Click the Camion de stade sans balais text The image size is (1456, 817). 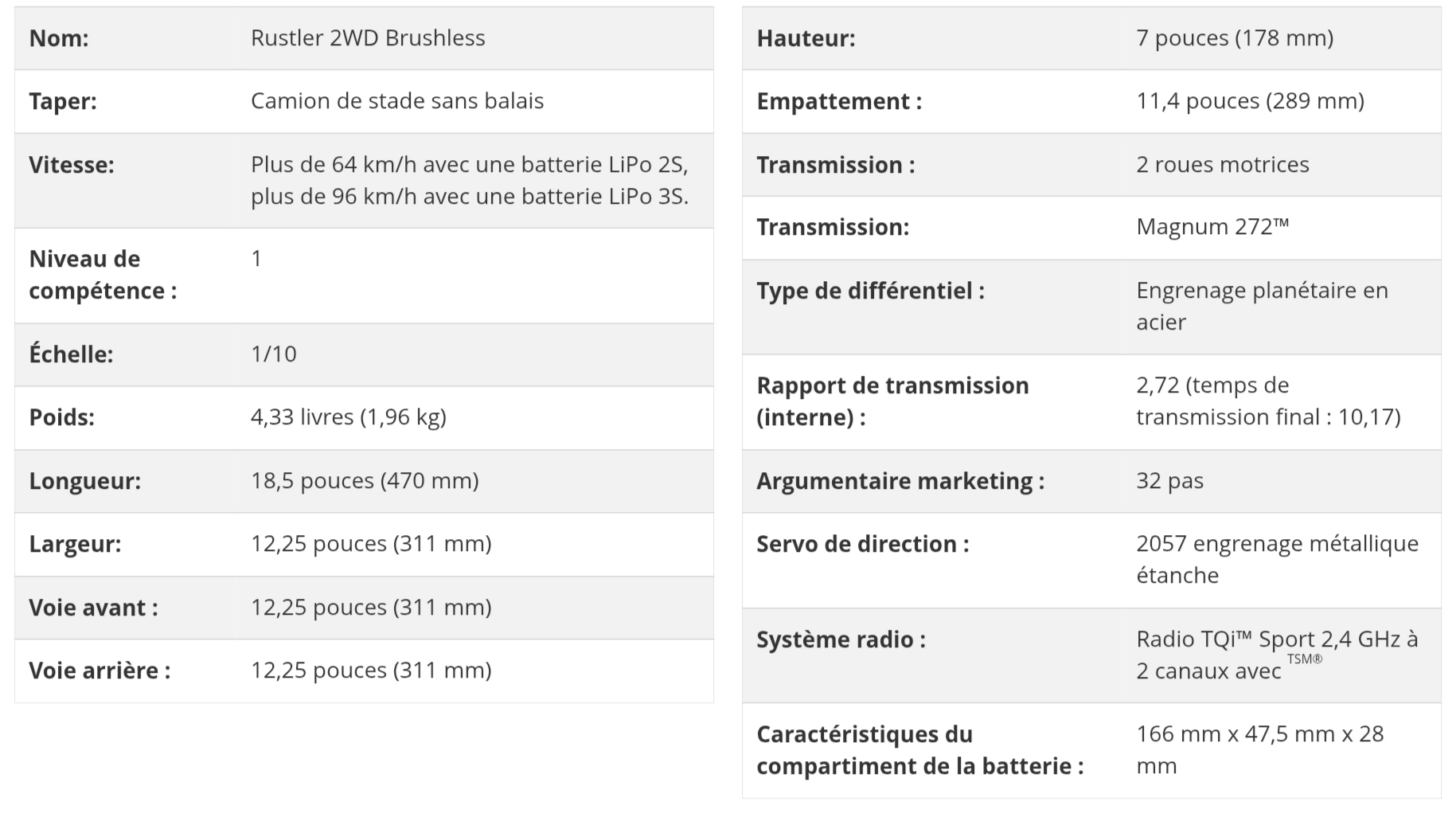pos(397,101)
